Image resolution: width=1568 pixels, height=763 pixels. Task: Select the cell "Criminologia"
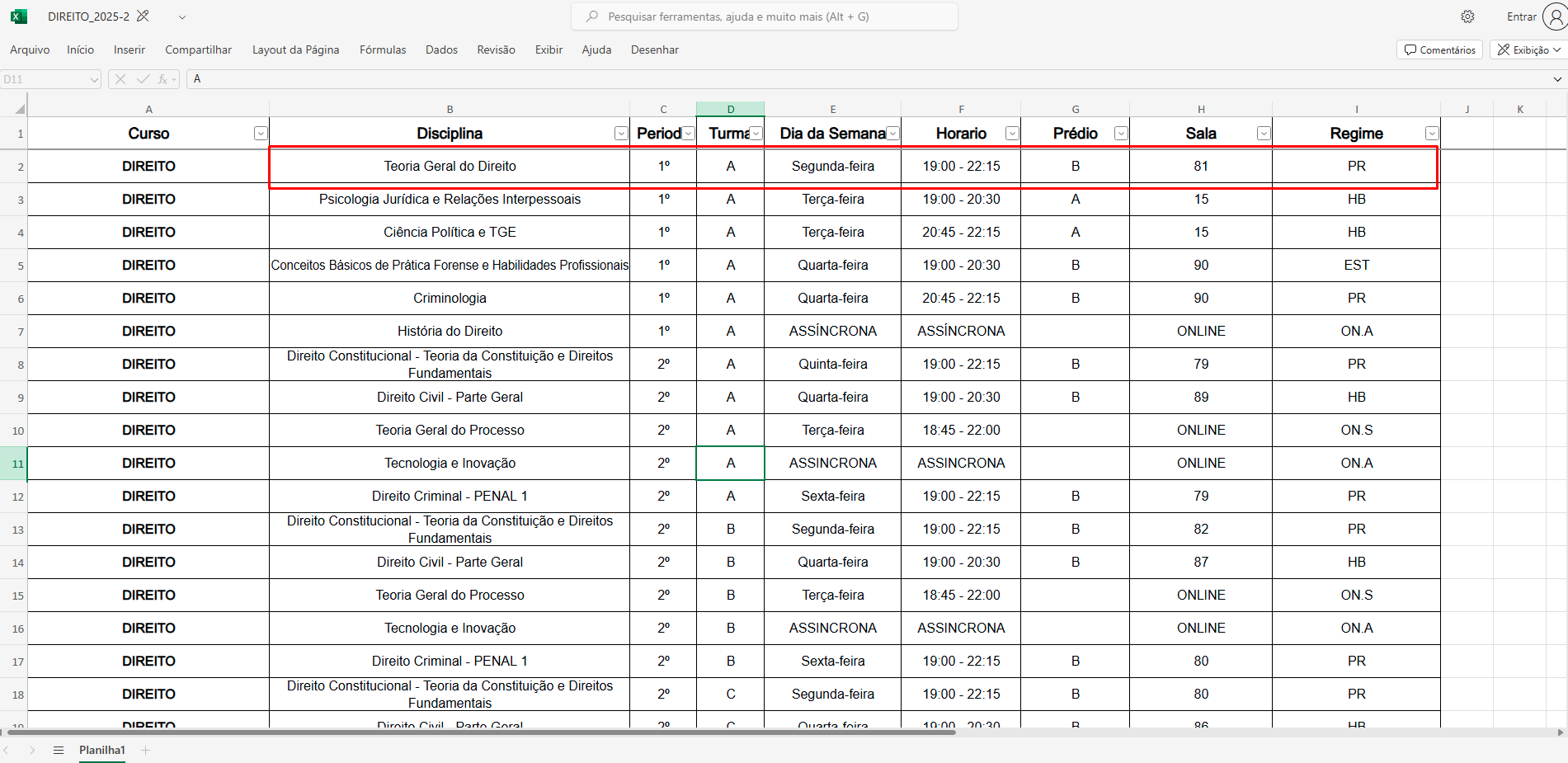450,299
